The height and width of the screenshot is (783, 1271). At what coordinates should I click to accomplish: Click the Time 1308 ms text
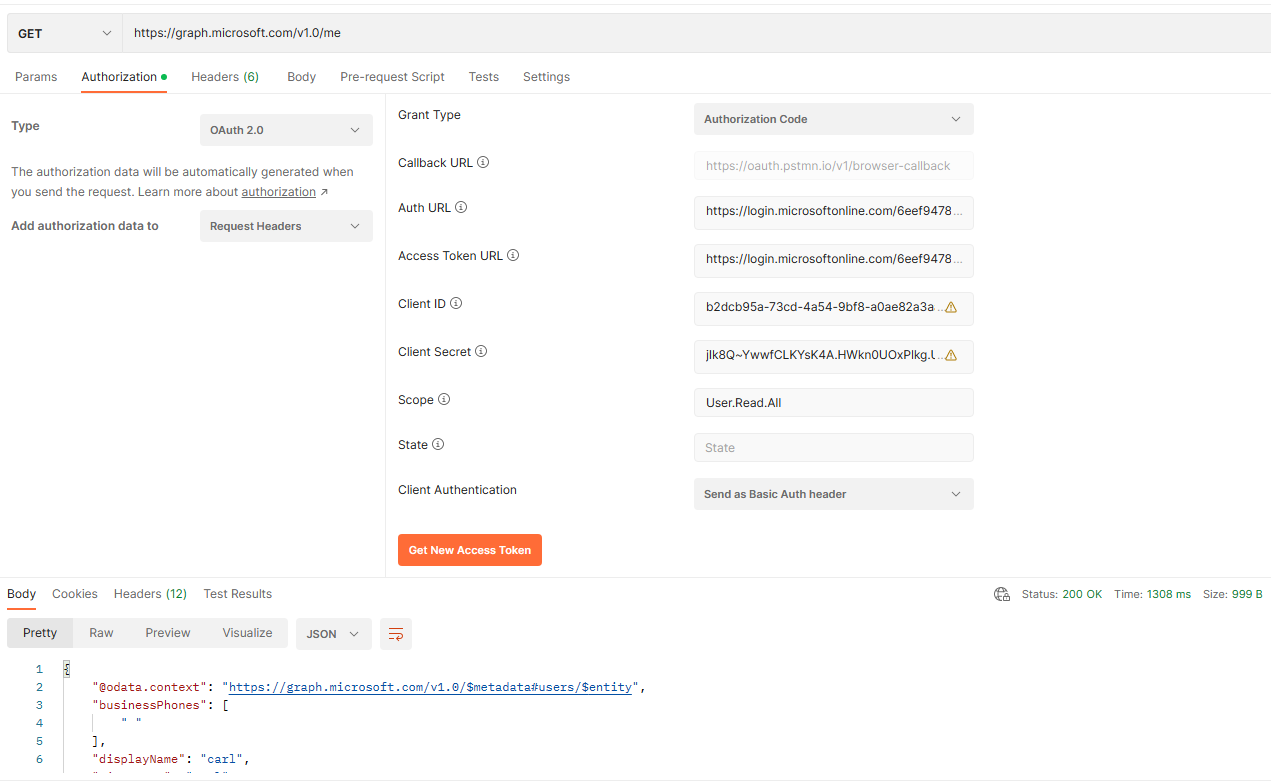tap(1153, 594)
